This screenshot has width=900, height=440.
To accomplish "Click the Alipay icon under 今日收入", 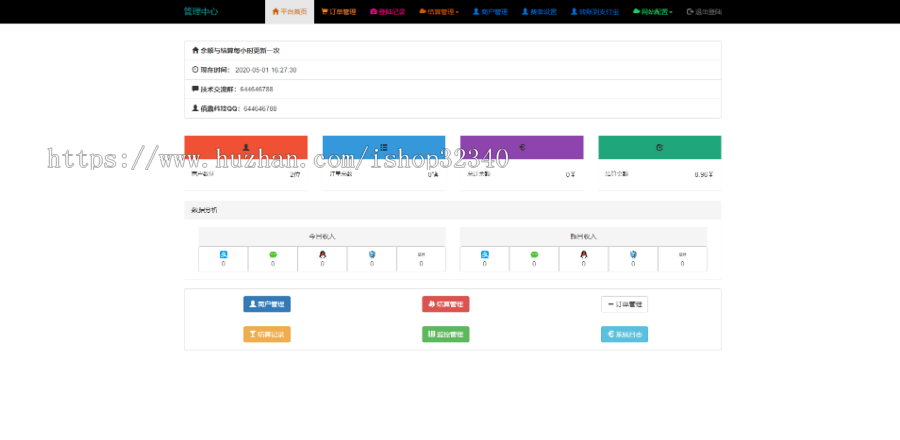I will (223, 254).
